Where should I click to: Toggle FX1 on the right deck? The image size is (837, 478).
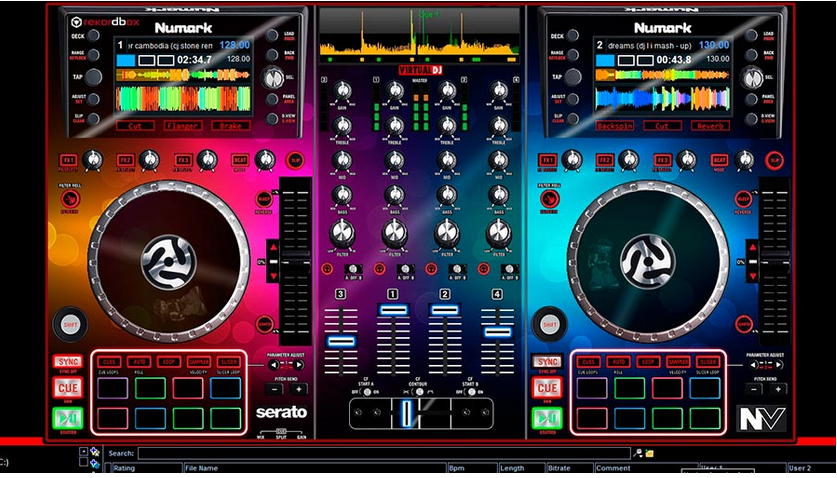548,160
